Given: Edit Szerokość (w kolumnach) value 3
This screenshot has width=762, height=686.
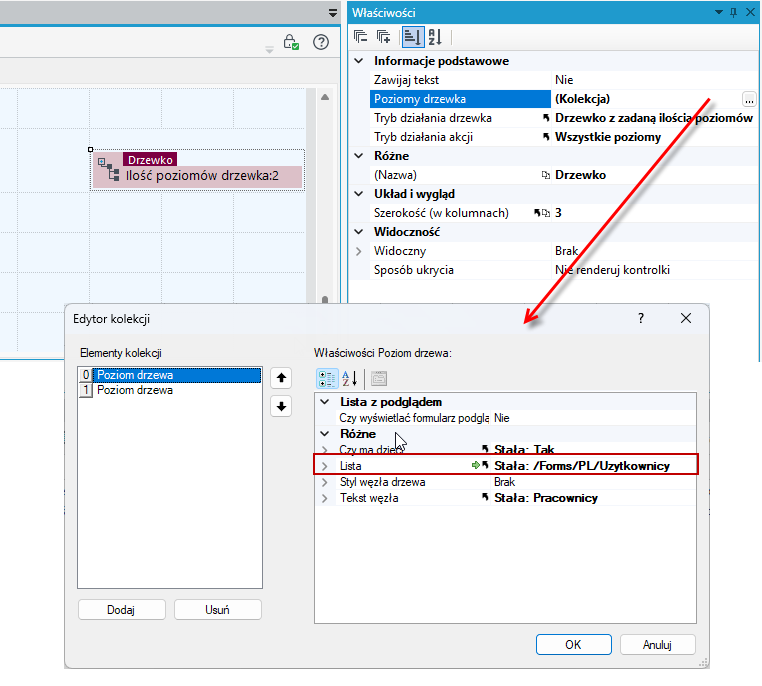Looking at the screenshot, I should (x=558, y=213).
